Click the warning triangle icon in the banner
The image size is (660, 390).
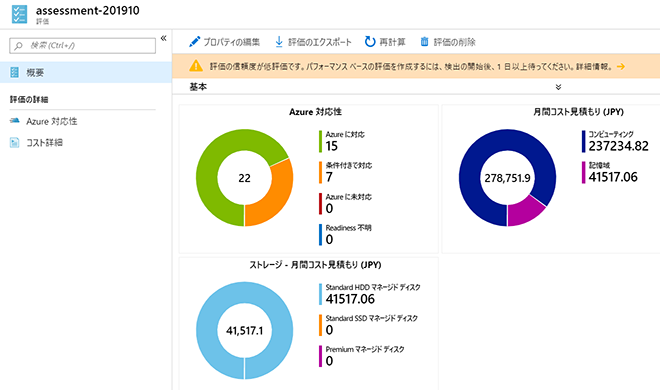(x=196, y=66)
